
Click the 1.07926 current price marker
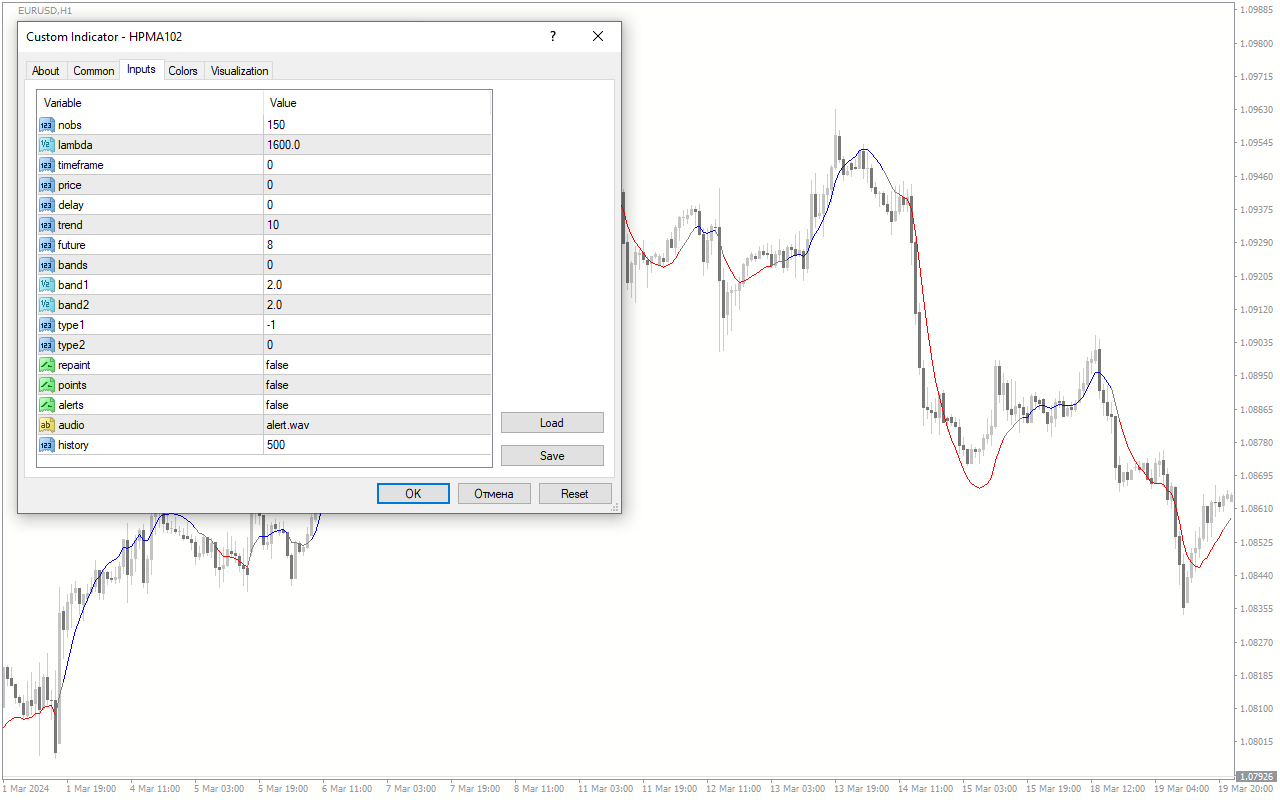coord(1256,776)
